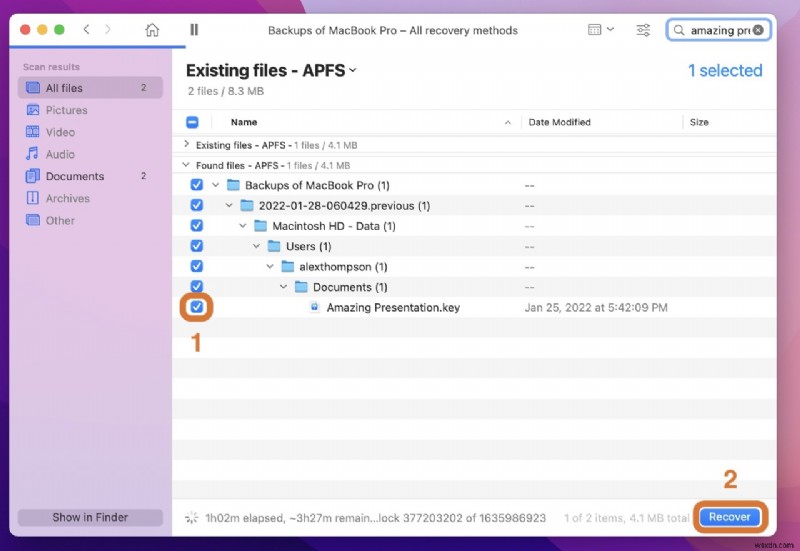Viewport: 800px width, 551px height.
Task: Pause the scan
Action: click(194, 30)
